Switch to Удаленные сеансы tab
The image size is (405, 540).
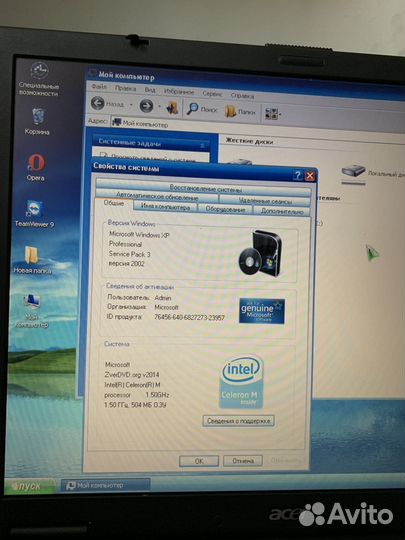pos(265,200)
